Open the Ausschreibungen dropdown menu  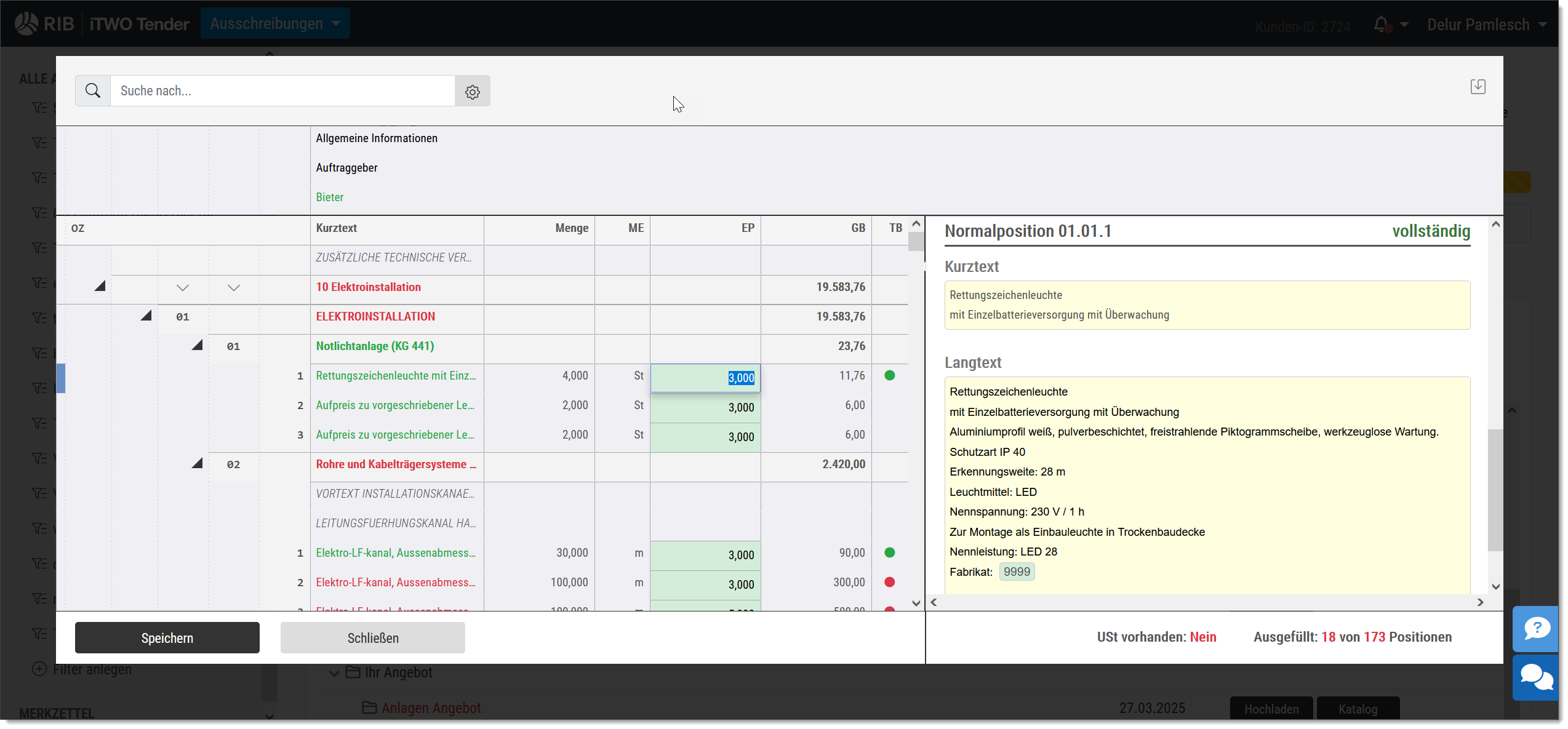click(x=275, y=23)
